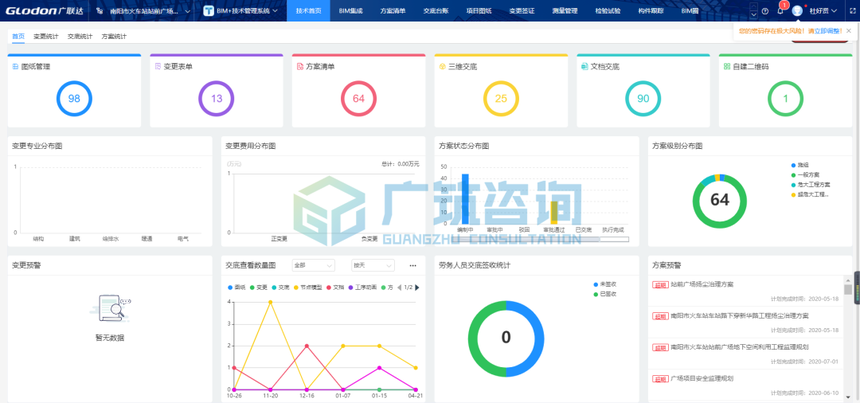This screenshot has width=860, height=403.
Task: Go to next legend page arrow
Action: [x=417, y=287]
